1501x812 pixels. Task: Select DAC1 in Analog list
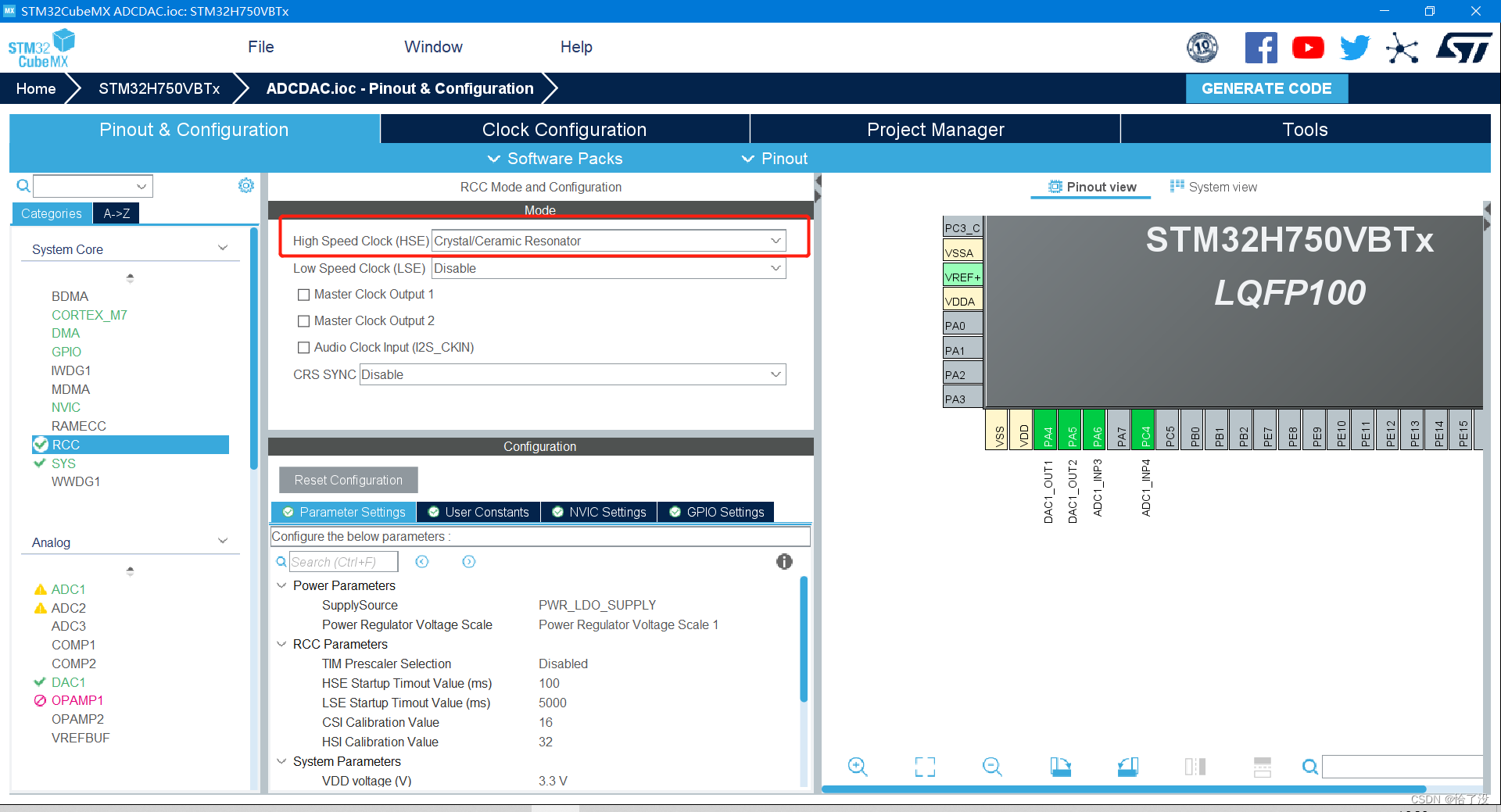pos(68,682)
